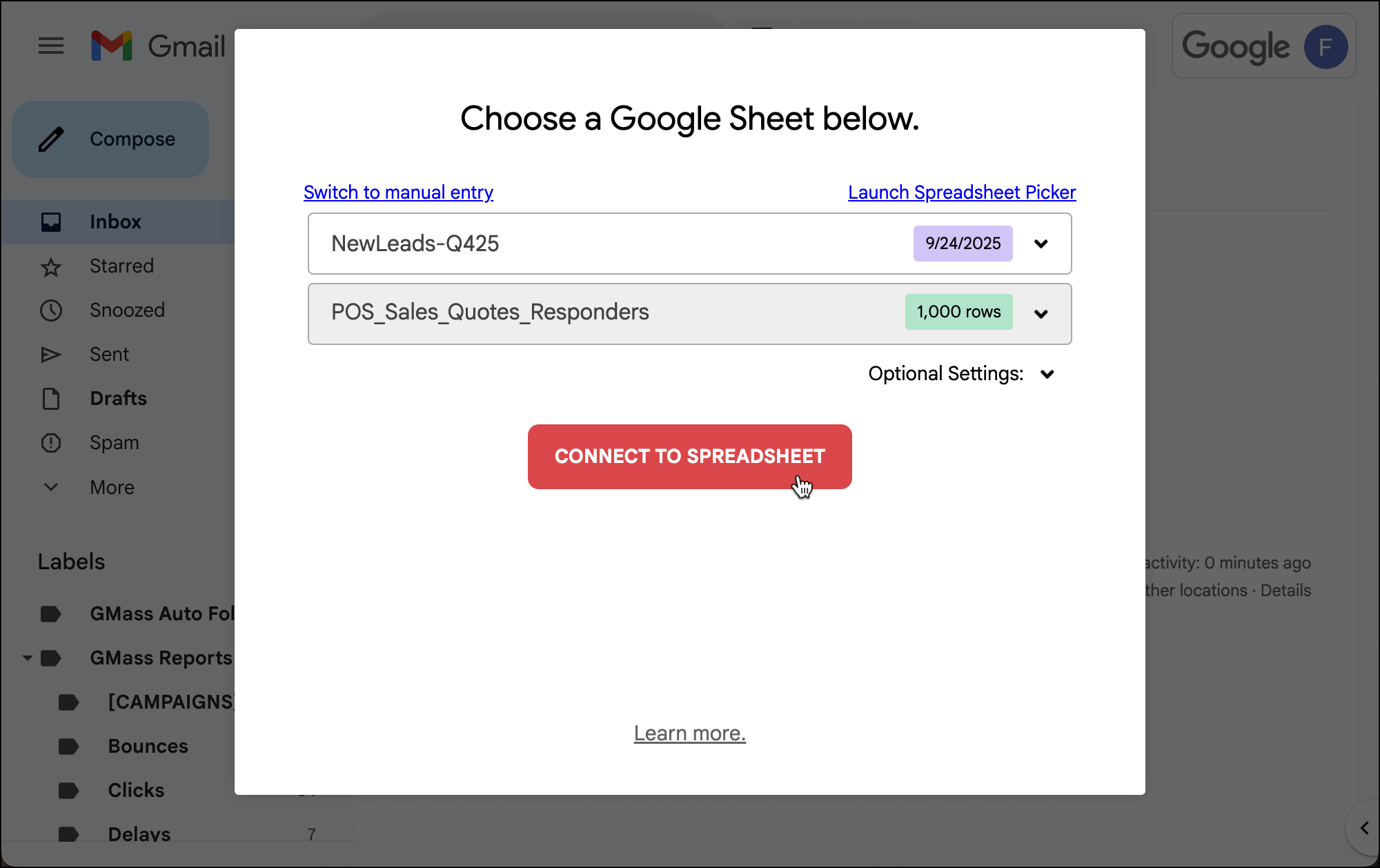This screenshot has width=1380, height=868.
Task: Follow the Learn more link
Action: pyautogui.click(x=689, y=733)
